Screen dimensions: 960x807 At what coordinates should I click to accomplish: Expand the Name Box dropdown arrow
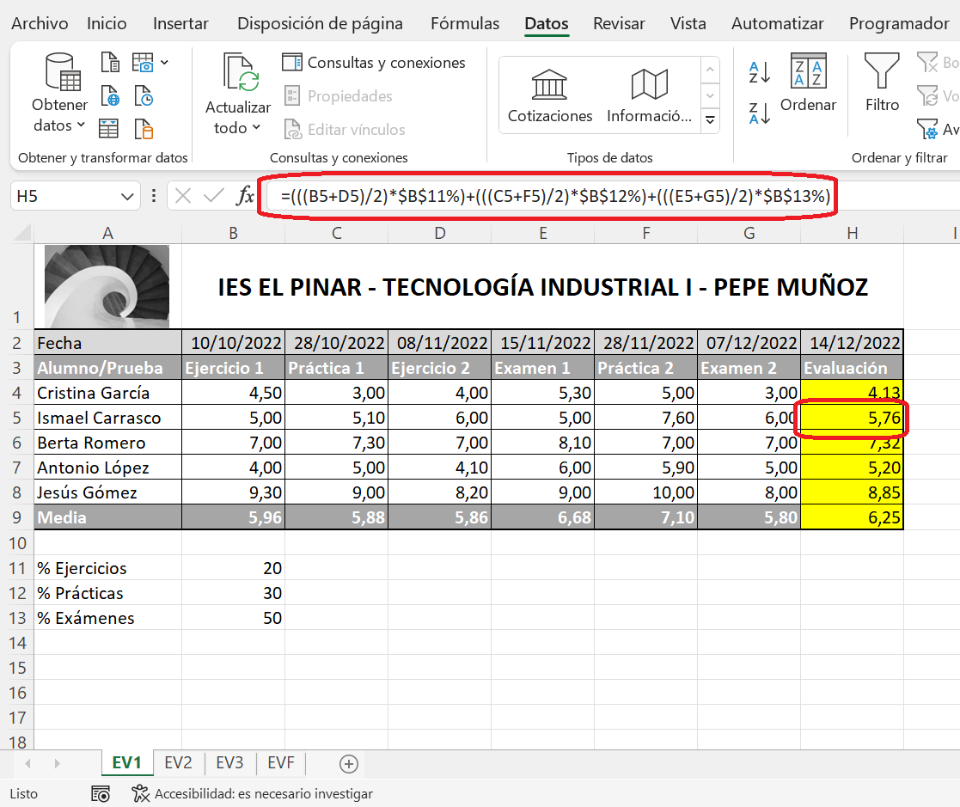coord(127,197)
